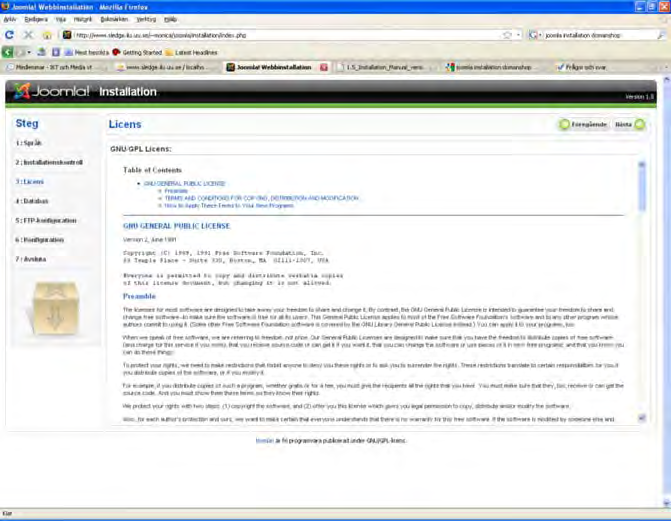Image resolution: width=671 pixels, height=521 pixels.
Task: Open the address bar history dropdown
Action: pos(518,35)
